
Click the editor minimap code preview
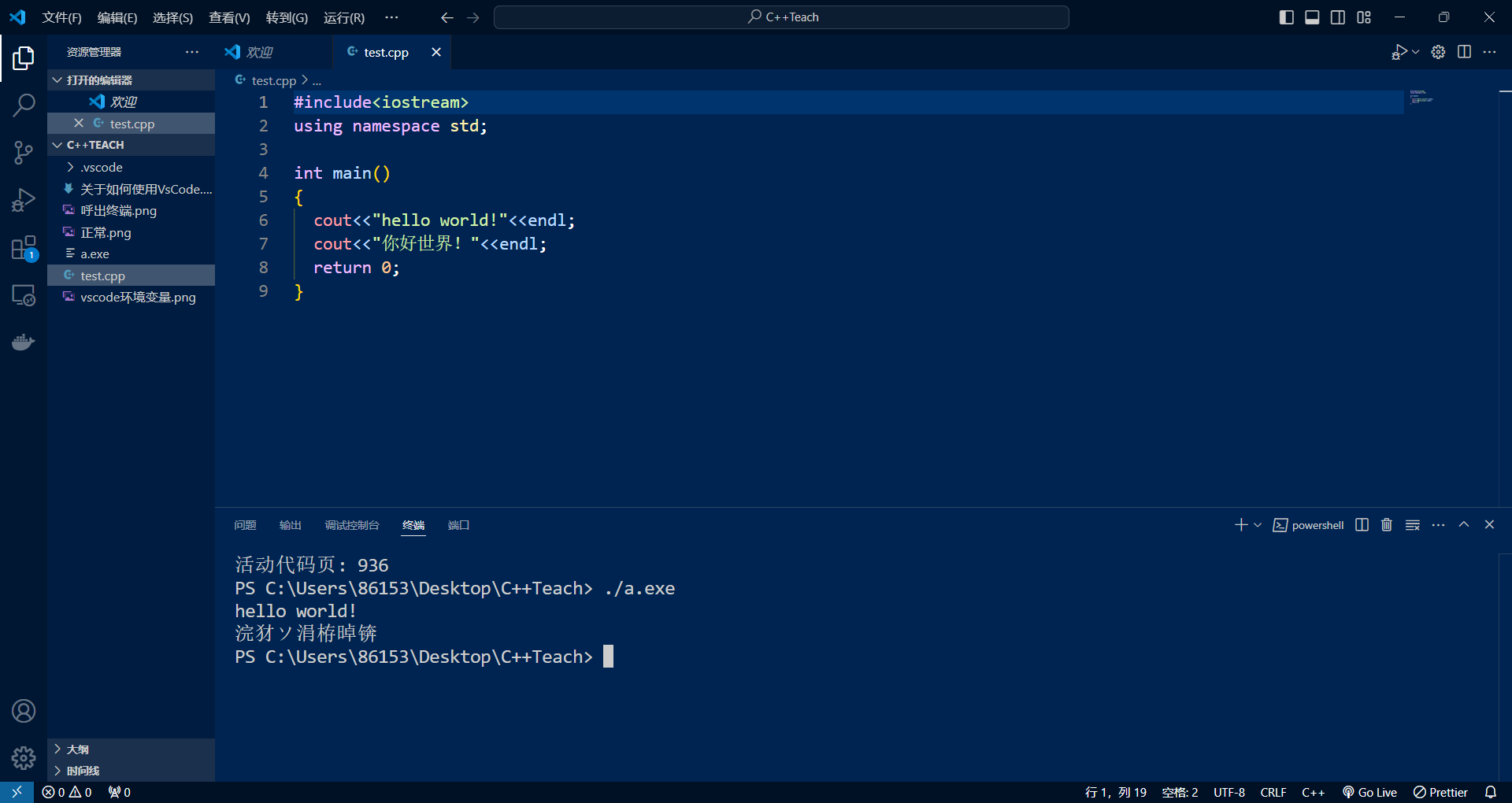click(x=1421, y=97)
